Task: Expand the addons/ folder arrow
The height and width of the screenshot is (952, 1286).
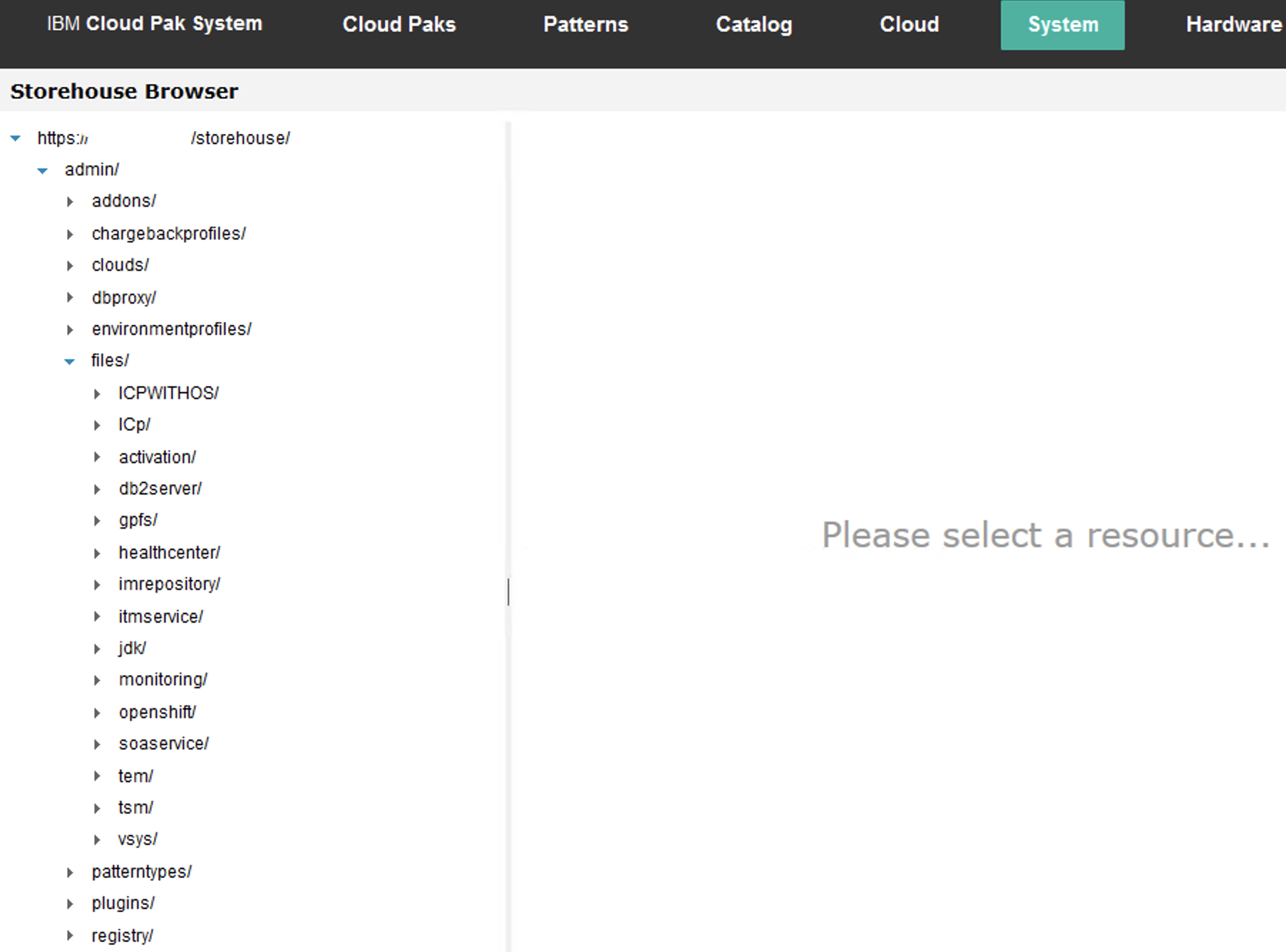Action: coord(70,202)
